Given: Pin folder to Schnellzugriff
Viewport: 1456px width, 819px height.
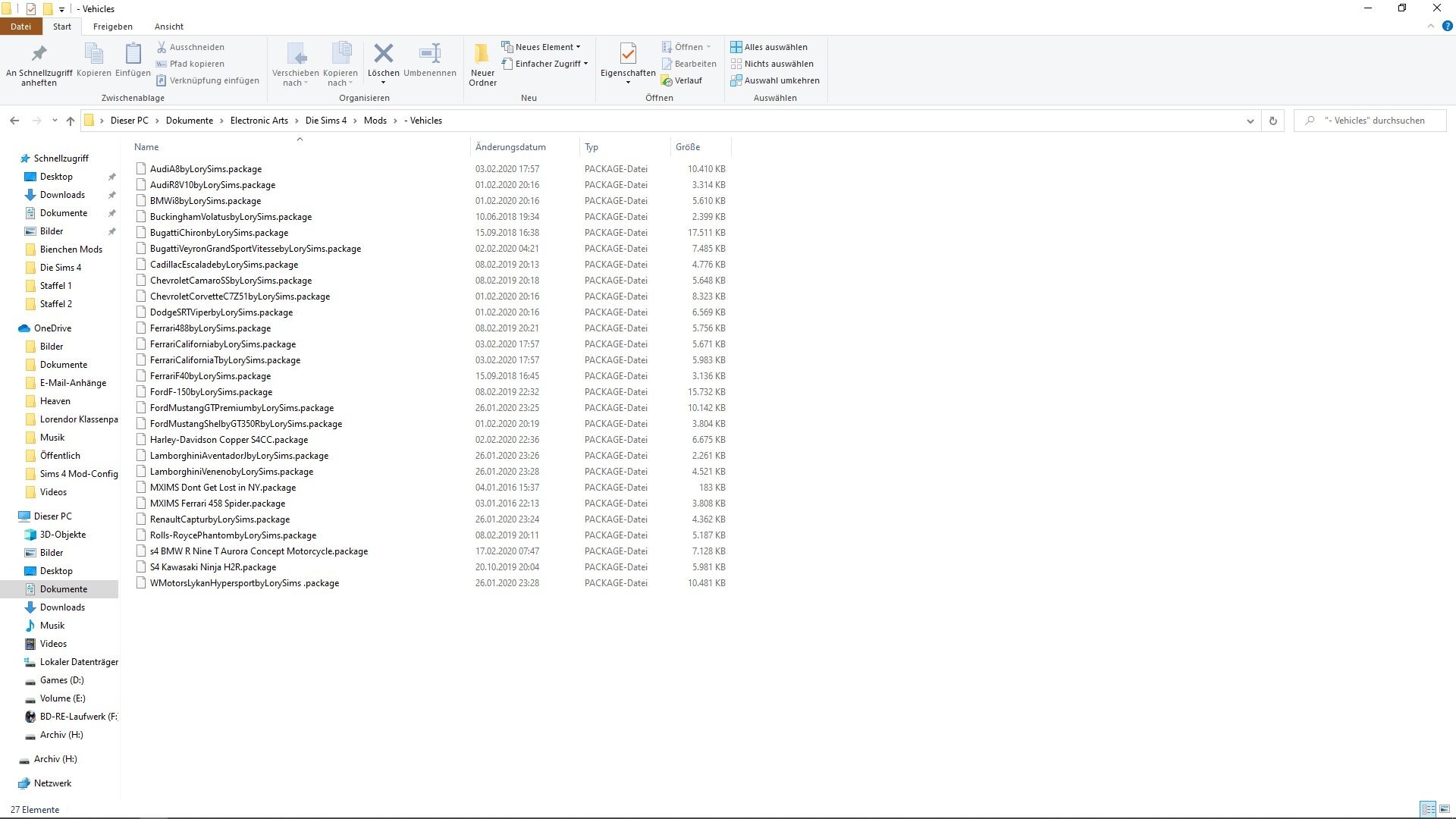Looking at the screenshot, I should (39, 64).
